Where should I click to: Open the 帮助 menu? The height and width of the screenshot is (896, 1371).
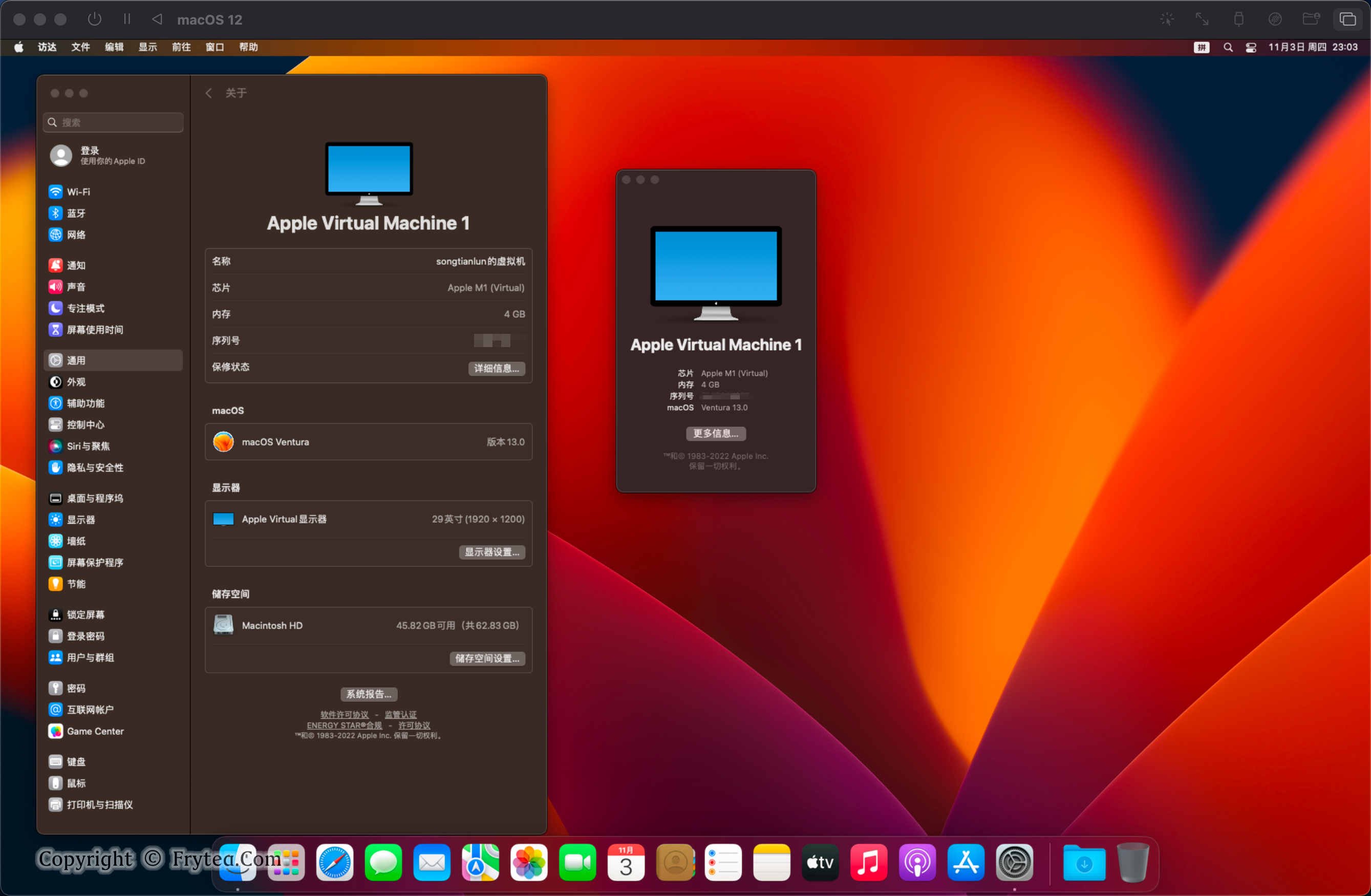pyautogui.click(x=248, y=47)
